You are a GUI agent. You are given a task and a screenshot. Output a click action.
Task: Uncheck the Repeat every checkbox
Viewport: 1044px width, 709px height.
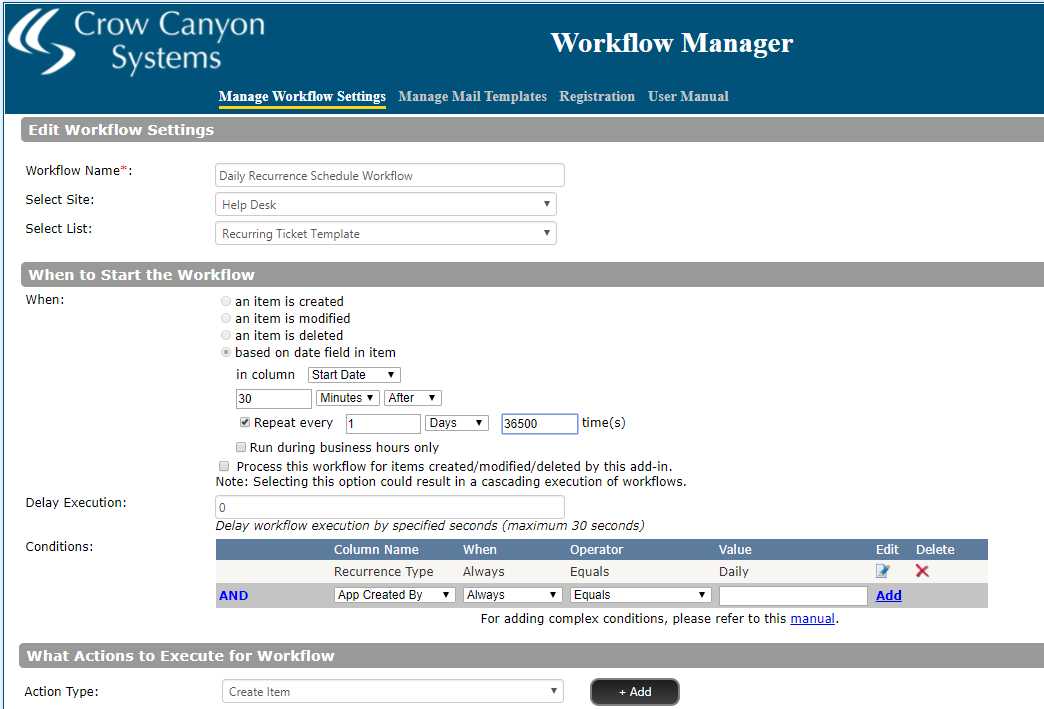245,422
